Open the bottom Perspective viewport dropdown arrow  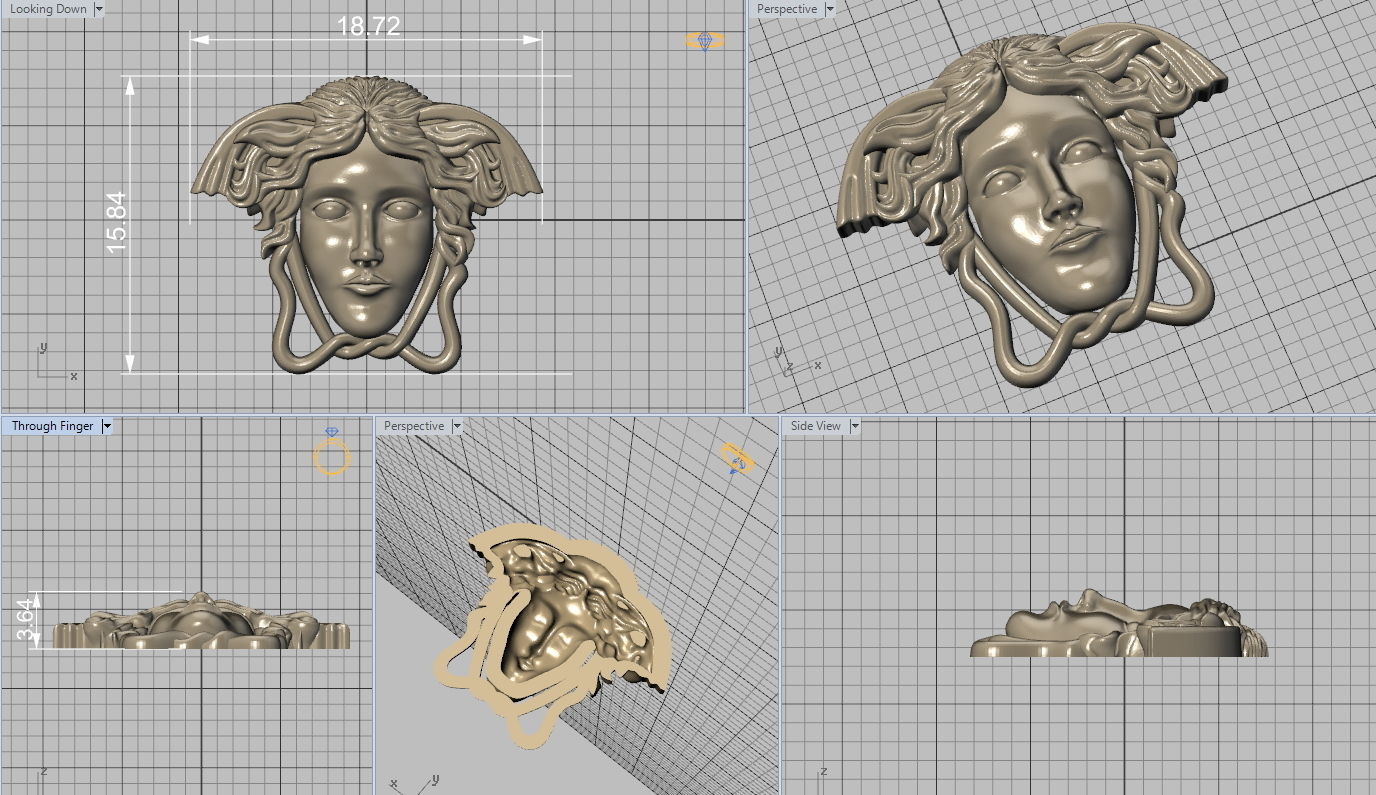coord(457,426)
